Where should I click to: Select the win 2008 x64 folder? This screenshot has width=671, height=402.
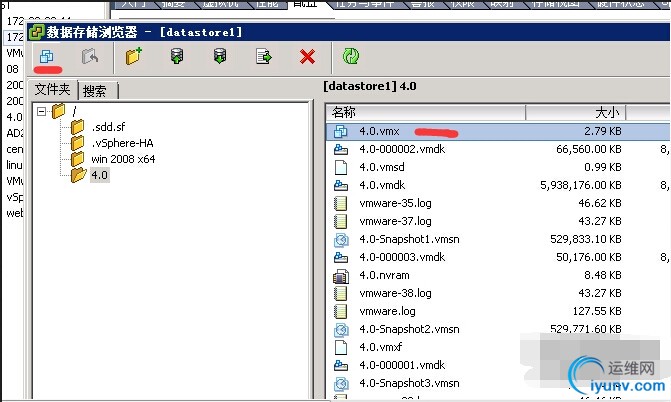[x=123, y=159]
